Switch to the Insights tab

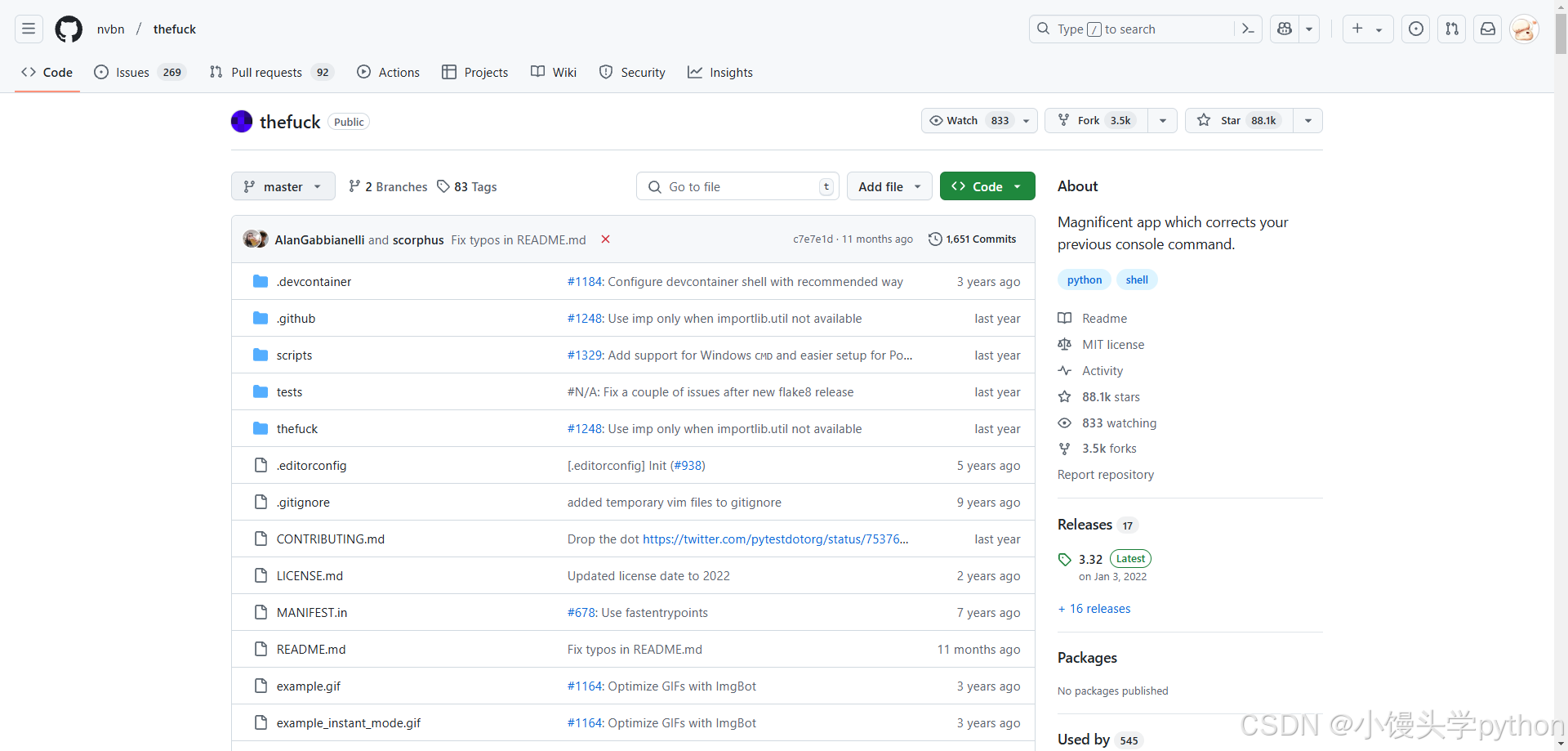[720, 72]
